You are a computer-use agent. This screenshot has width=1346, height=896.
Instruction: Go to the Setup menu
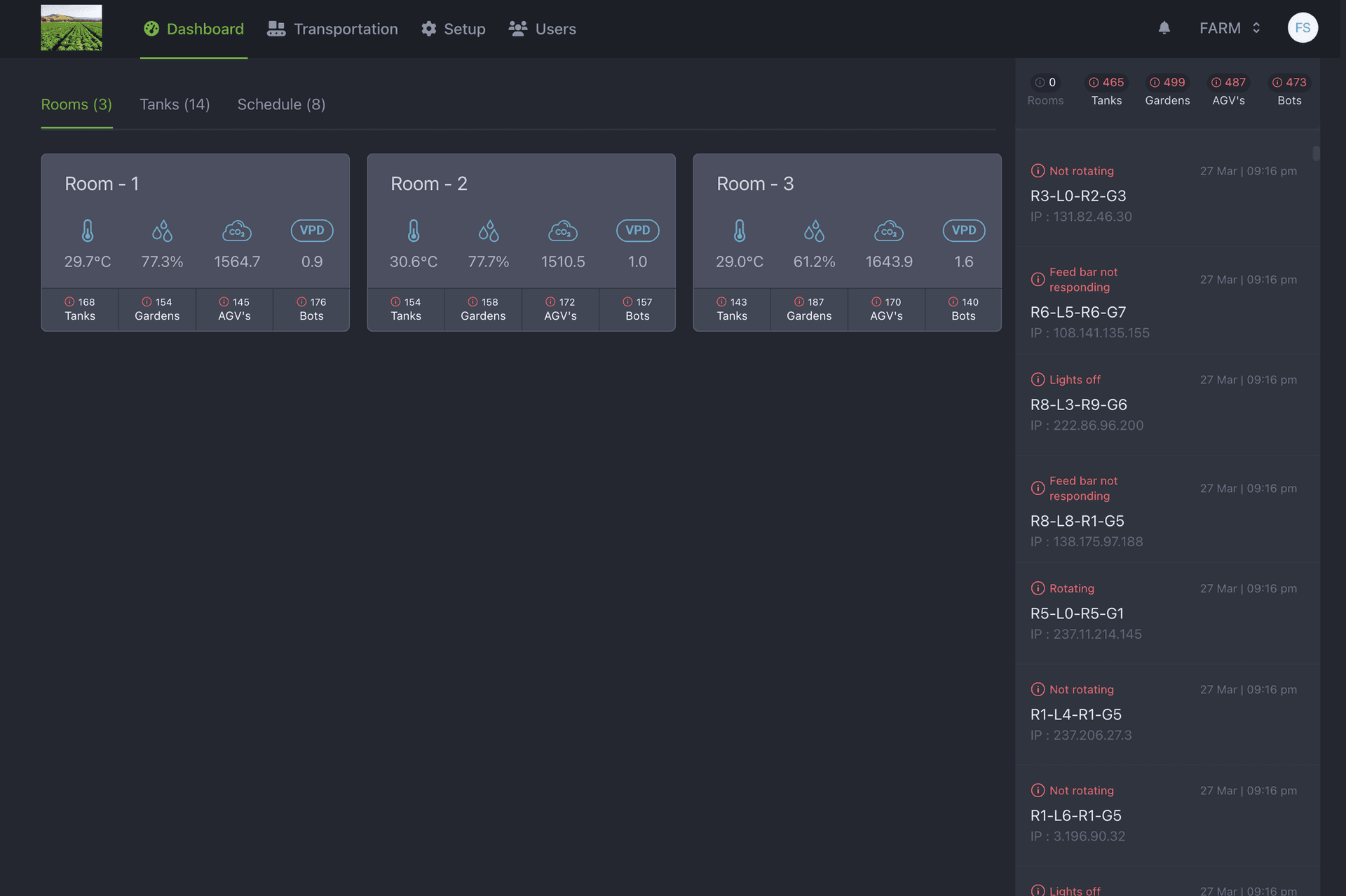(x=454, y=29)
